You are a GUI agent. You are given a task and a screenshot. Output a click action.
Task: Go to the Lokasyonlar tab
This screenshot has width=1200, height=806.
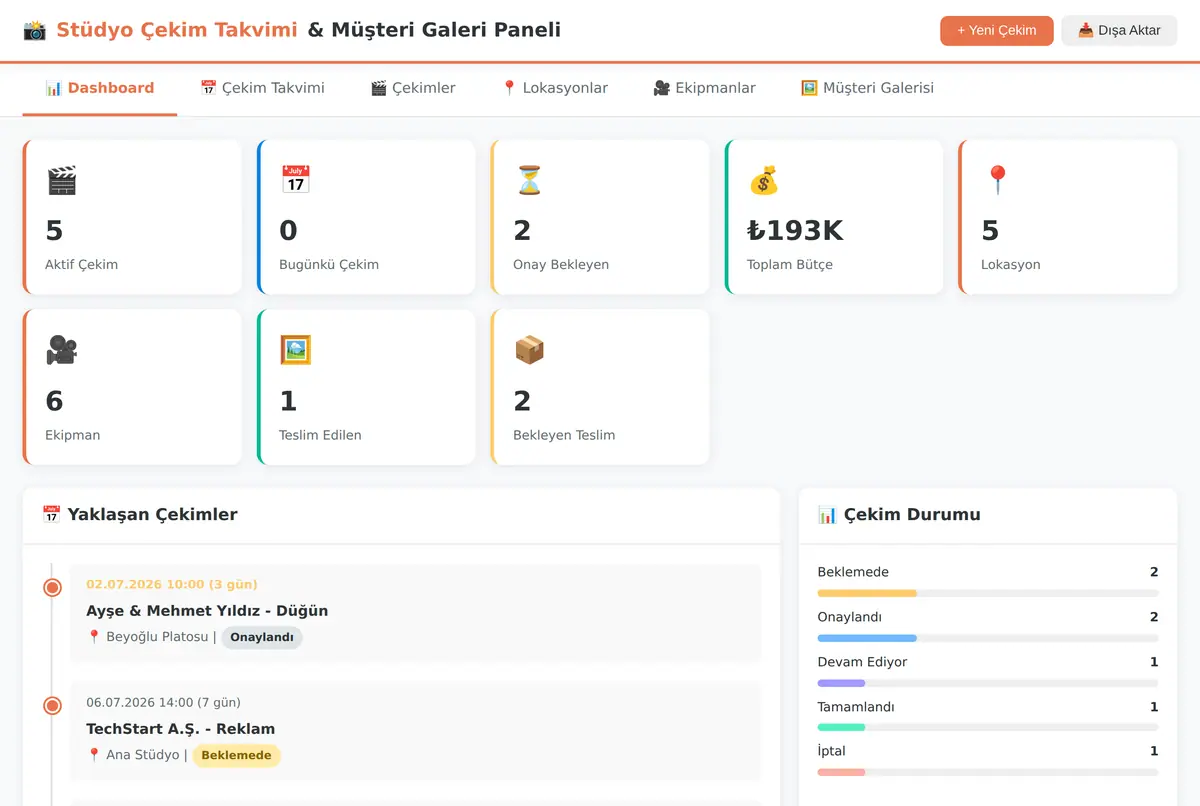(x=554, y=88)
